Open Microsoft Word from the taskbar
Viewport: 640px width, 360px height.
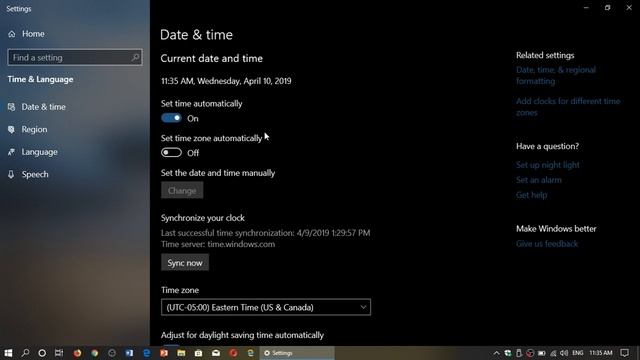129,353
